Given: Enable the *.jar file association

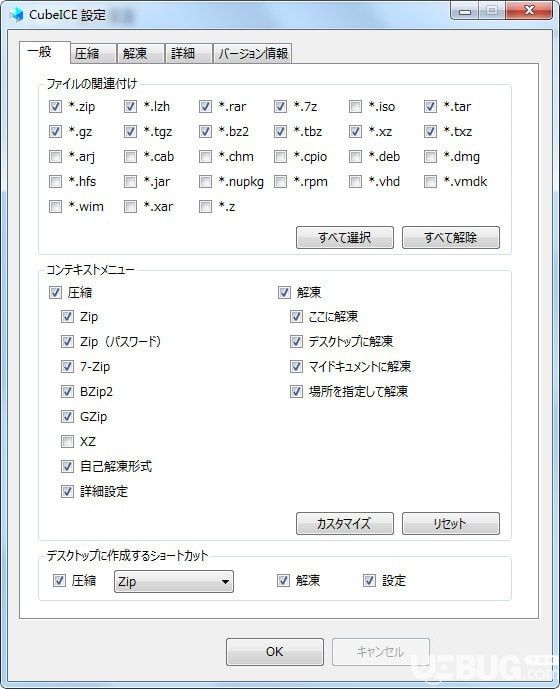Looking at the screenshot, I should tap(130, 181).
